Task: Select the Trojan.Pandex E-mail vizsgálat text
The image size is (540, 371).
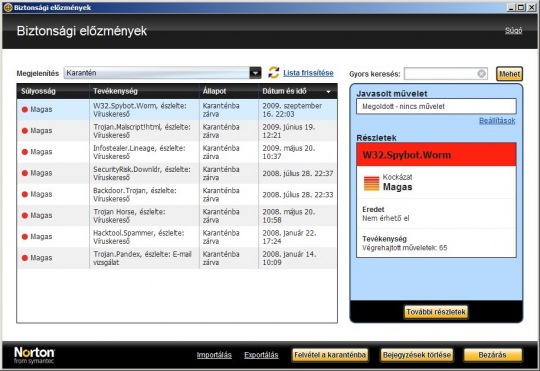Action: coord(142,258)
